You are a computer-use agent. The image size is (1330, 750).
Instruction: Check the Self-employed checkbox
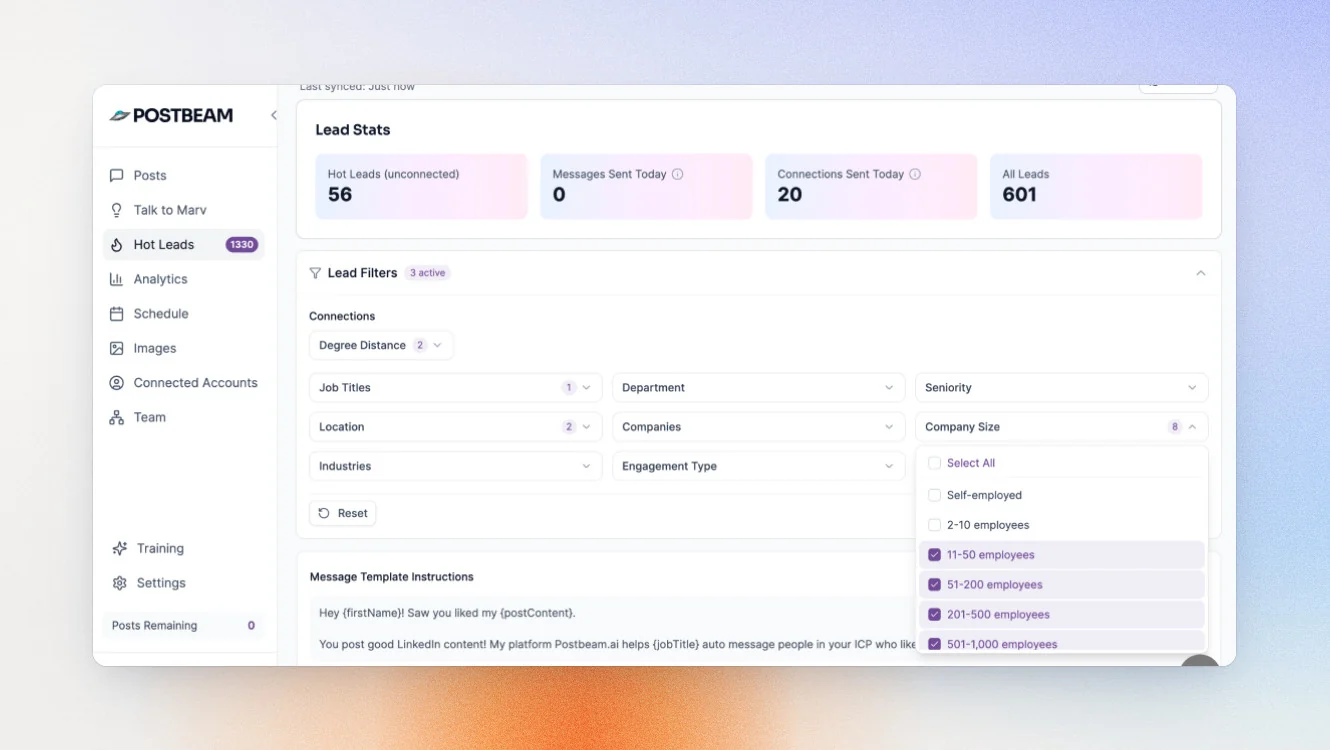point(934,495)
